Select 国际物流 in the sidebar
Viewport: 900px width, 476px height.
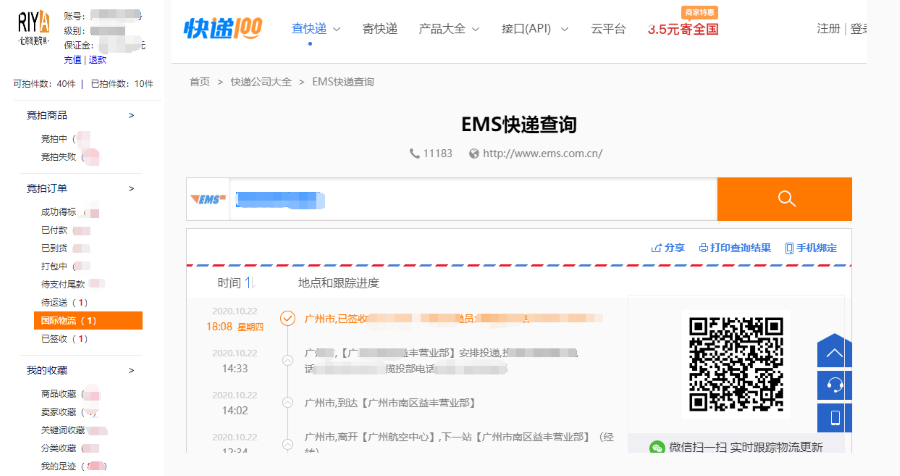click(68, 321)
